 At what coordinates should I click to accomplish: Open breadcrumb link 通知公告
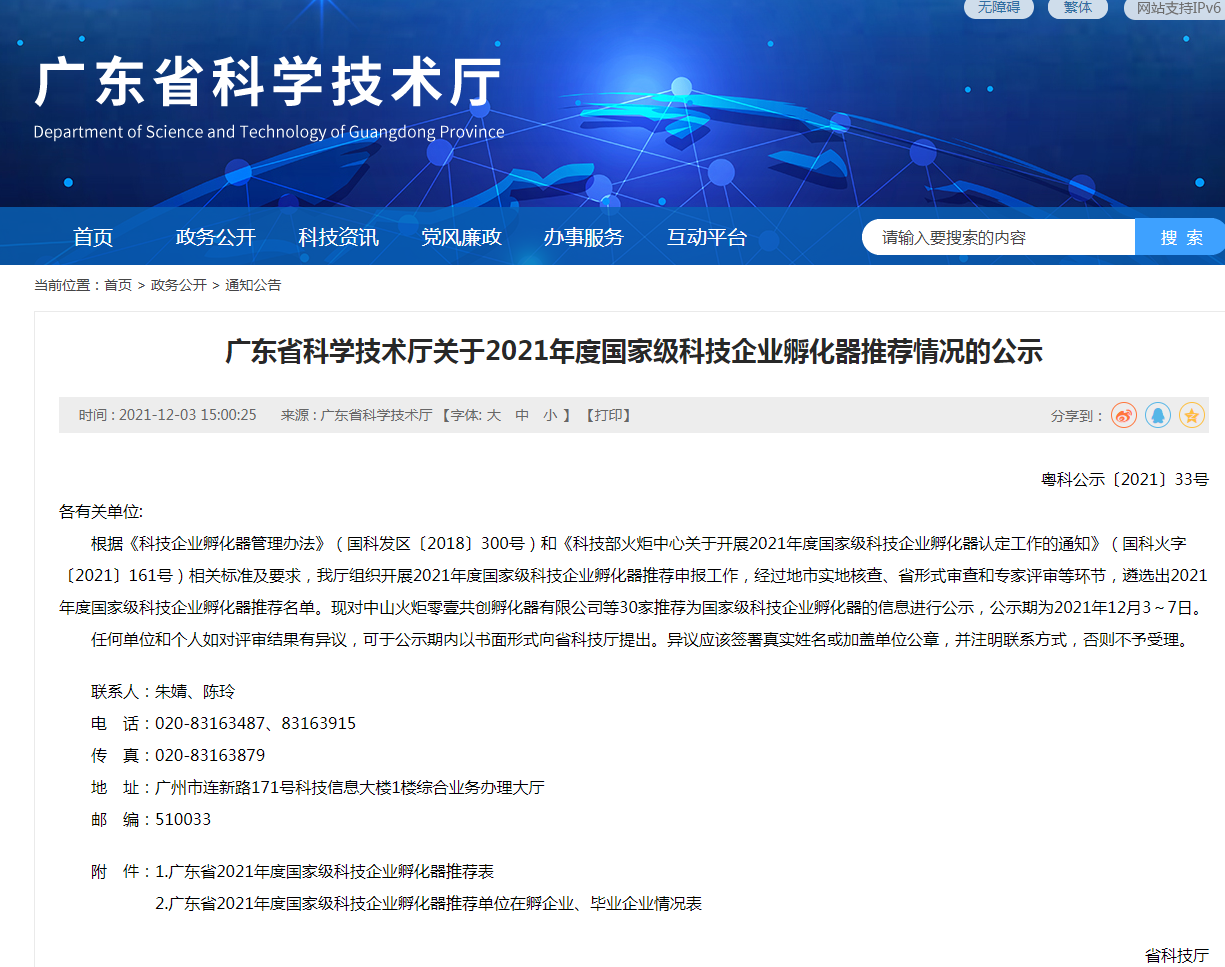[253, 285]
